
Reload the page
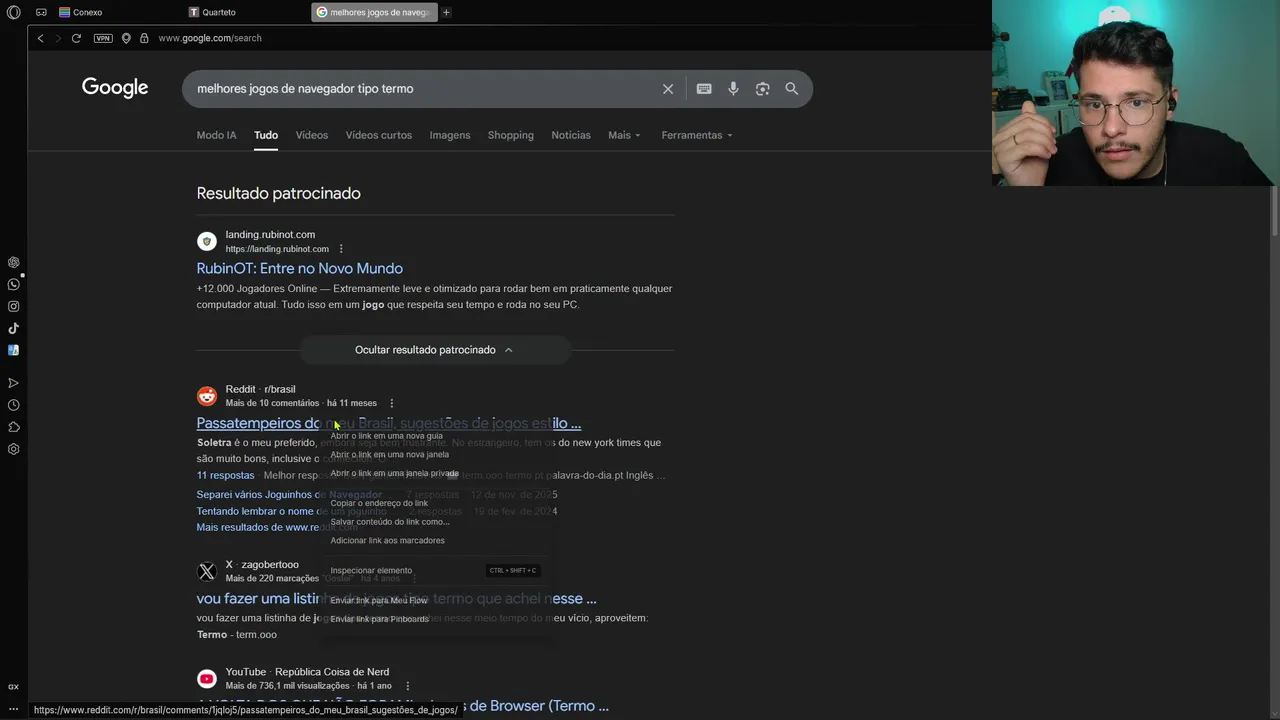click(76, 38)
